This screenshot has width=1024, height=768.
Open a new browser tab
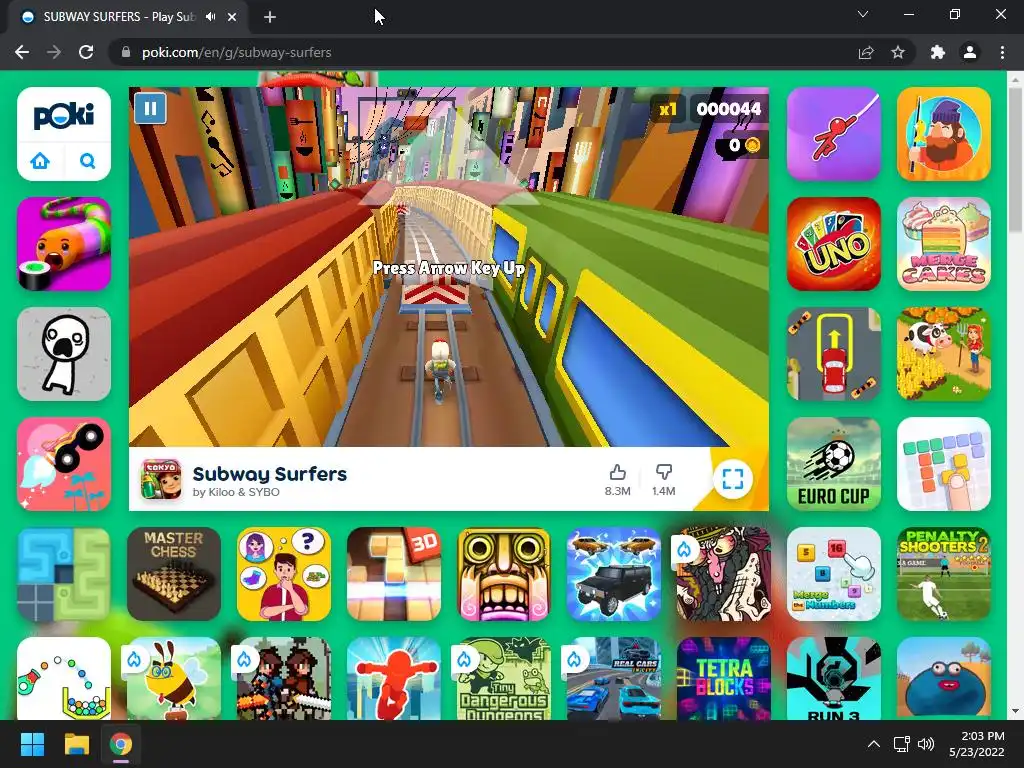[x=270, y=17]
